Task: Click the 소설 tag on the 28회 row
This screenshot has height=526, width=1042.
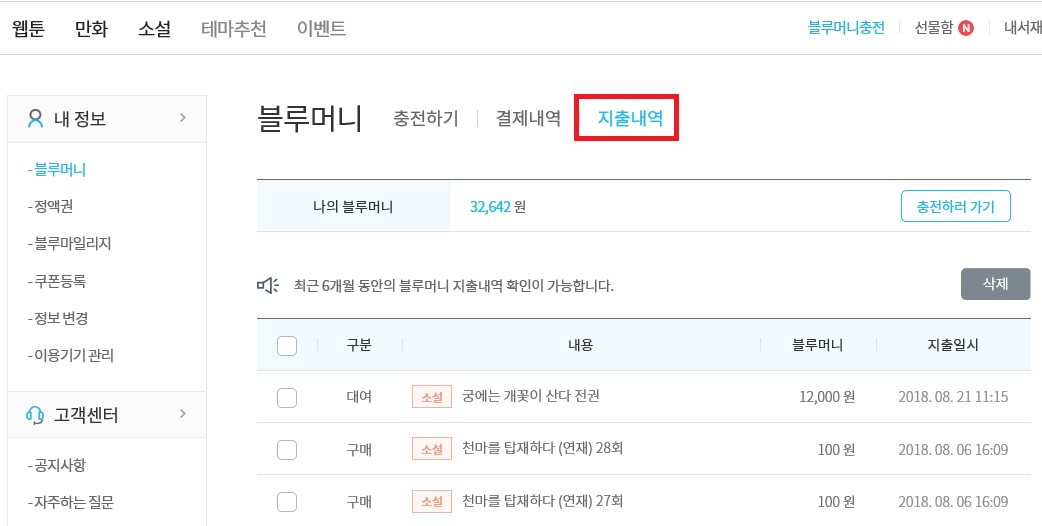Action: [x=432, y=449]
